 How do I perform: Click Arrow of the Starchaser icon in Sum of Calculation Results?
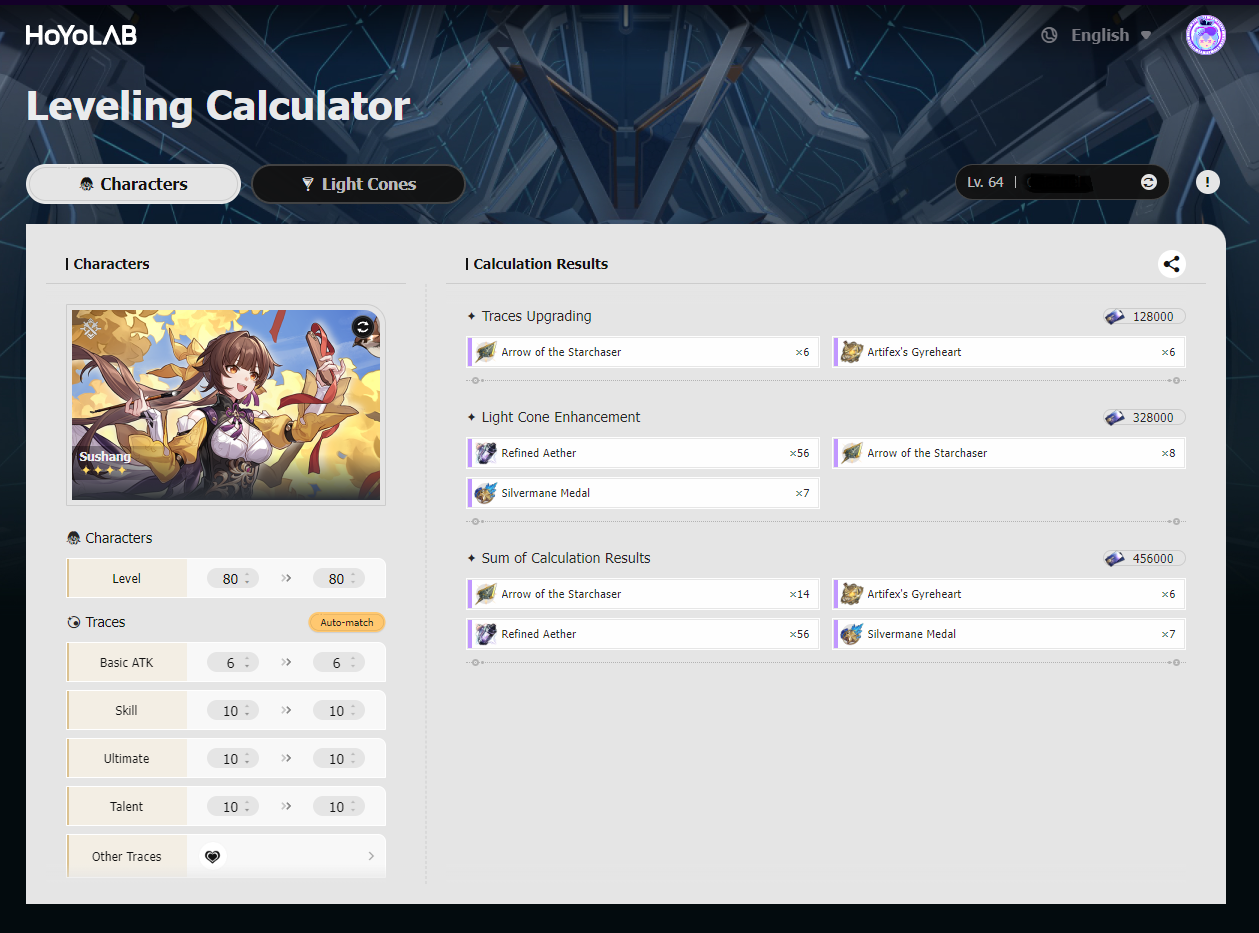[x=486, y=594]
